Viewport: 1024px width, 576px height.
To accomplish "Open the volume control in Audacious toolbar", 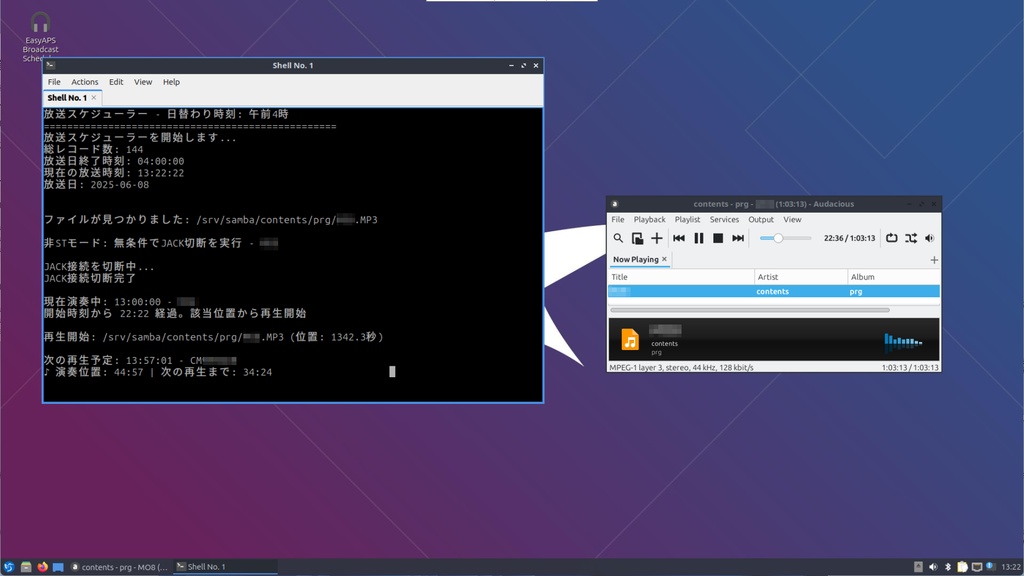I will tap(929, 238).
